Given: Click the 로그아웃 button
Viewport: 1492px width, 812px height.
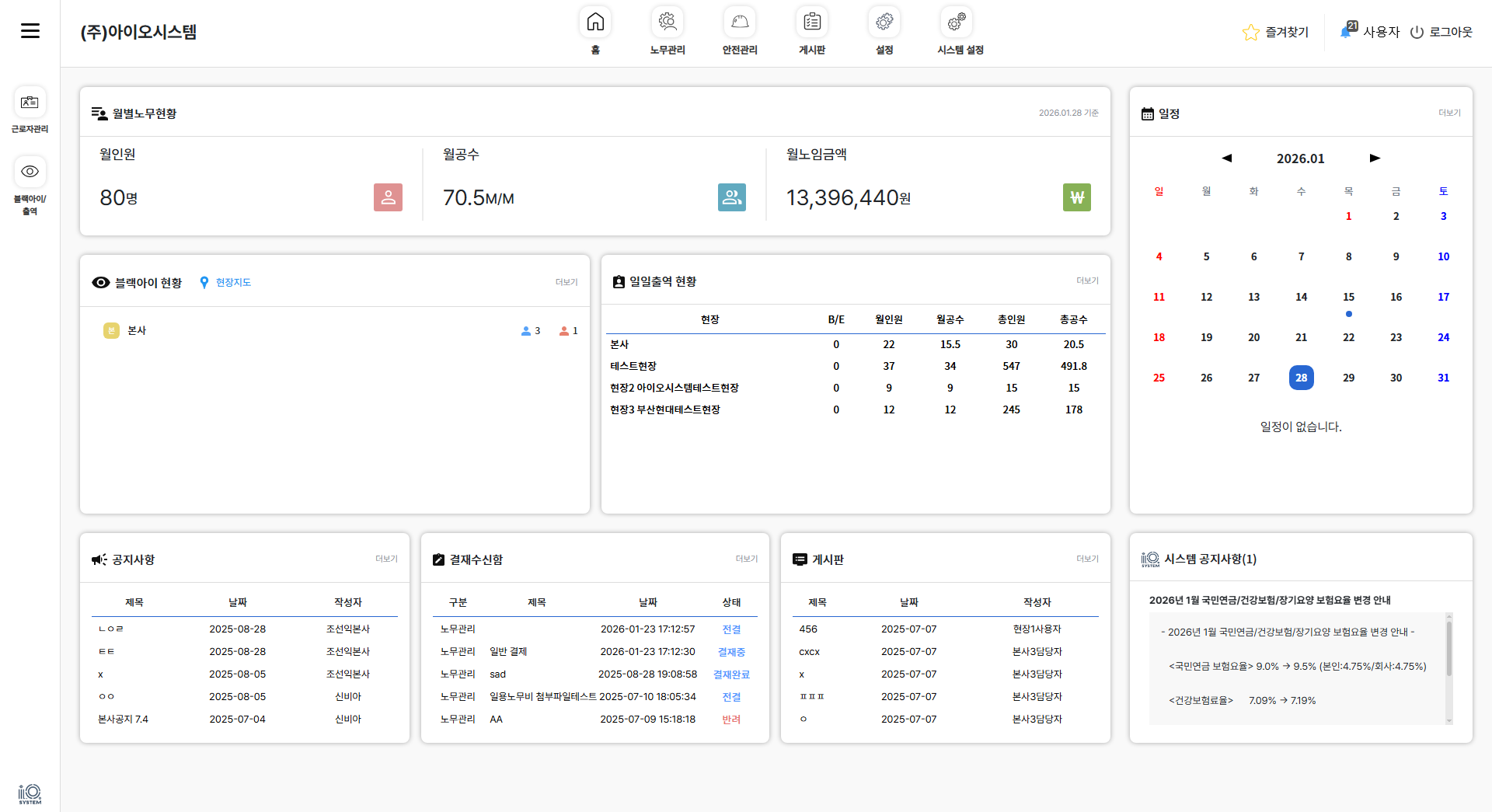Looking at the screenshot, I should [x=1441, y=32].
